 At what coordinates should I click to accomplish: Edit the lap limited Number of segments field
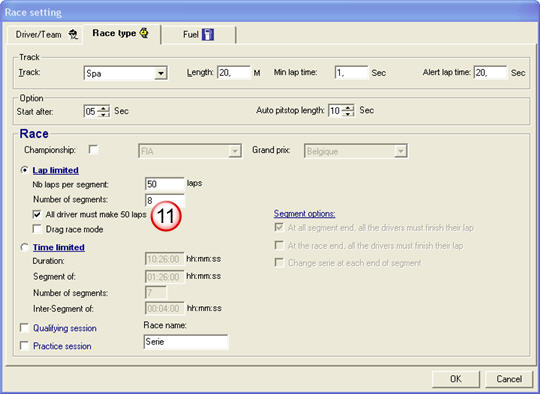165,200
